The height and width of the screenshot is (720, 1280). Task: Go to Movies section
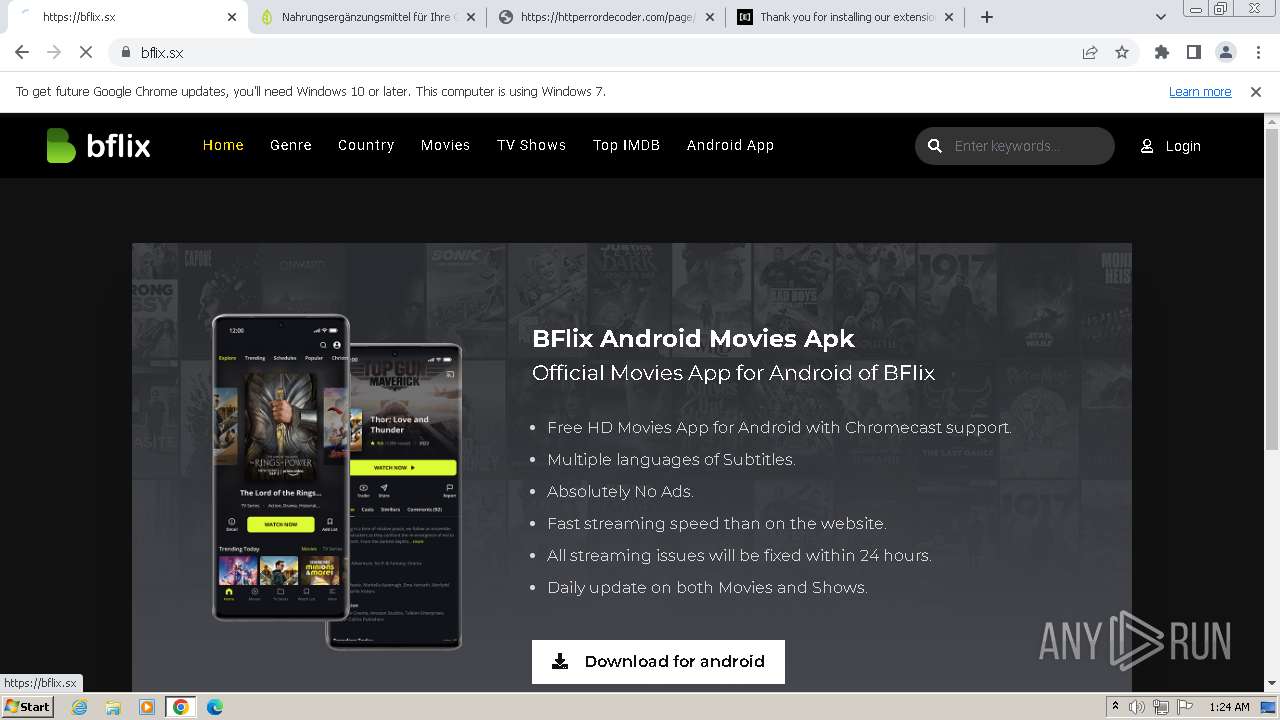pyautogui.click(x=445, y=145)
